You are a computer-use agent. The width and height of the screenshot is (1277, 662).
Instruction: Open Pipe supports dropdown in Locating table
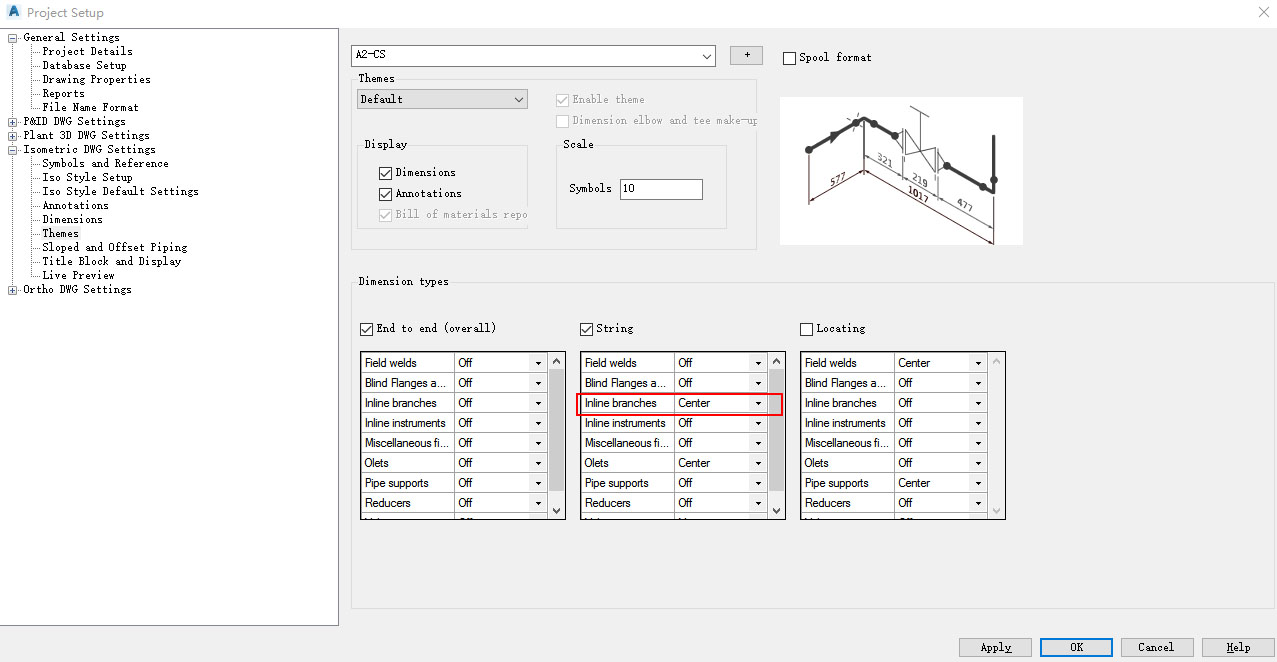[978, 483]
